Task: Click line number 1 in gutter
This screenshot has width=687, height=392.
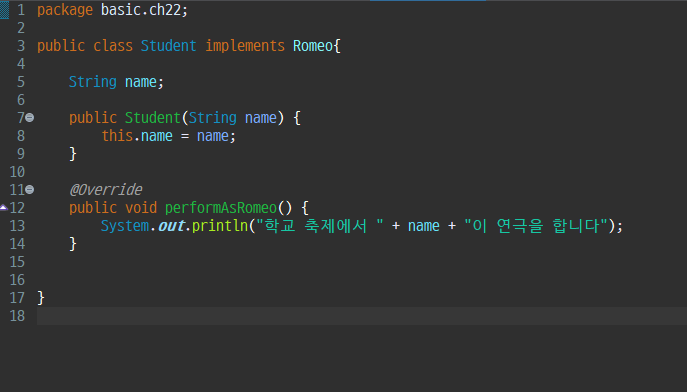Action: coord(20,10)
